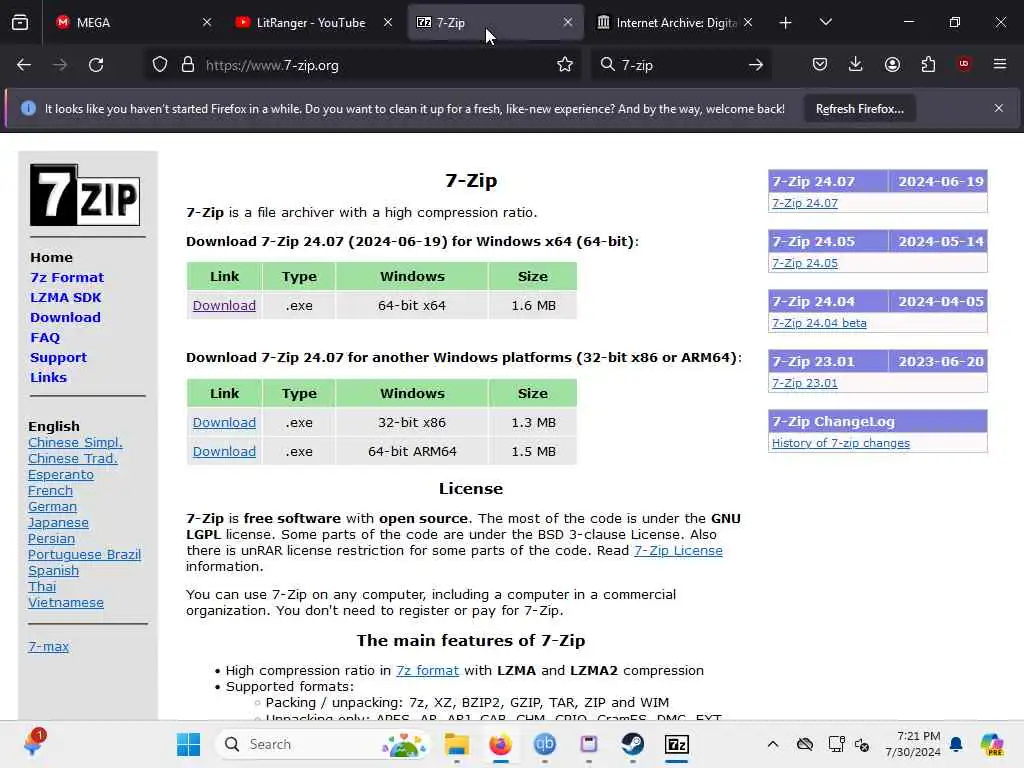
Task: Open History of 7-zip changes
Action: [x=840, y=443]
